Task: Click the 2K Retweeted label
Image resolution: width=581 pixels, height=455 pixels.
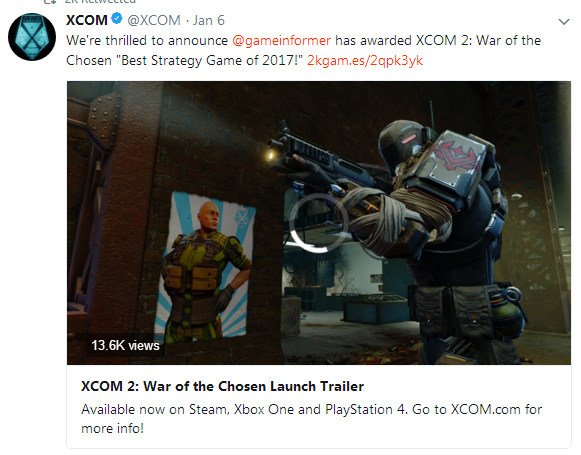Action: point(100,1)
